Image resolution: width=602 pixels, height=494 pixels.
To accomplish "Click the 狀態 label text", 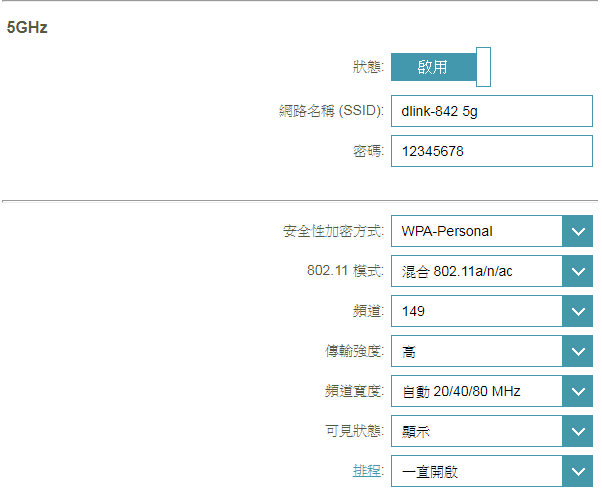I will coord(368,67).
